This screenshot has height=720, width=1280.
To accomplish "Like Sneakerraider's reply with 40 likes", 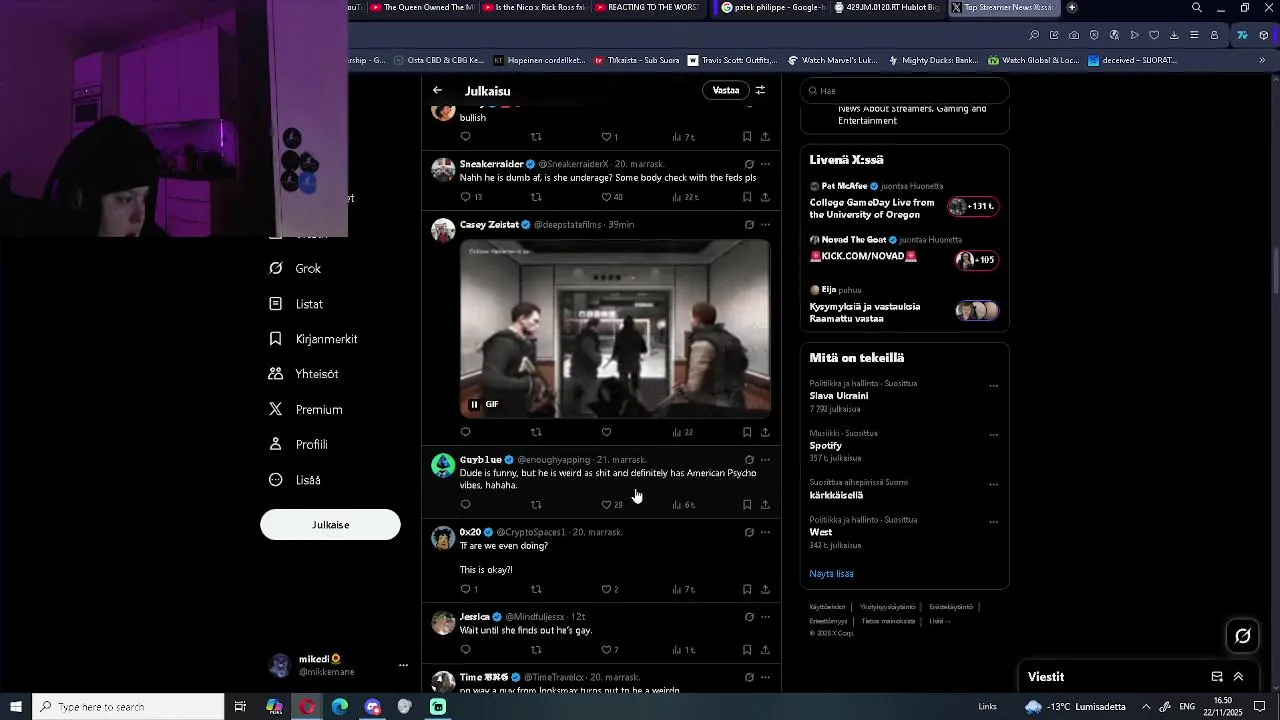I will coord(611,197).
